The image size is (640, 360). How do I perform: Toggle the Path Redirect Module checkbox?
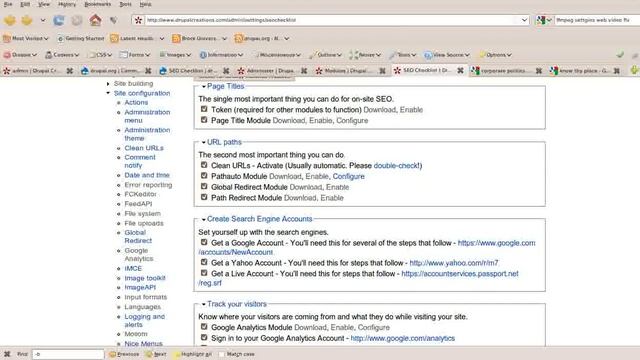coord(204,197)
